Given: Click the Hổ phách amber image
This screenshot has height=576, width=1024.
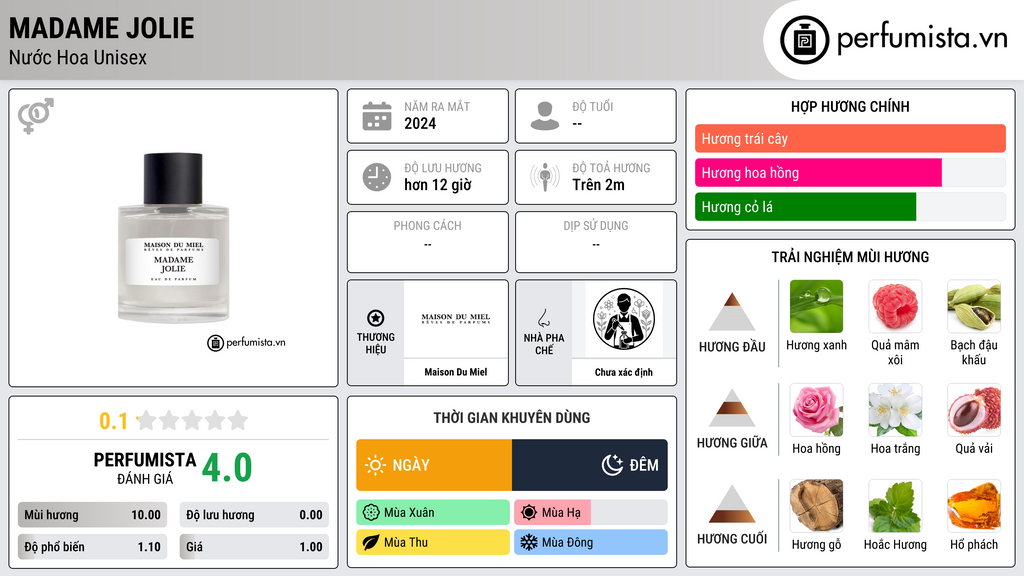Looking at the screenshot, I should 974,506.
